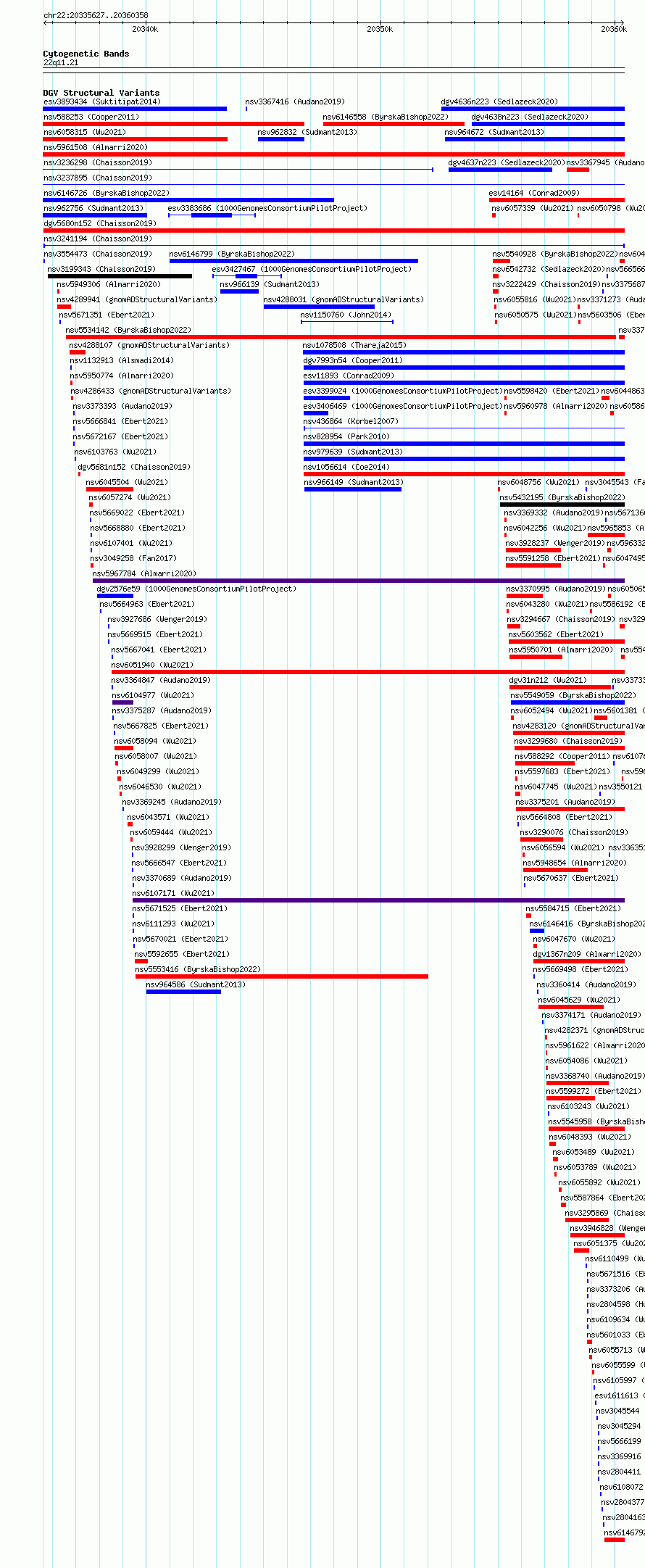
Task: Select nsv6045629 (Wu2021) variant
Action: (x=579, y=1000)
